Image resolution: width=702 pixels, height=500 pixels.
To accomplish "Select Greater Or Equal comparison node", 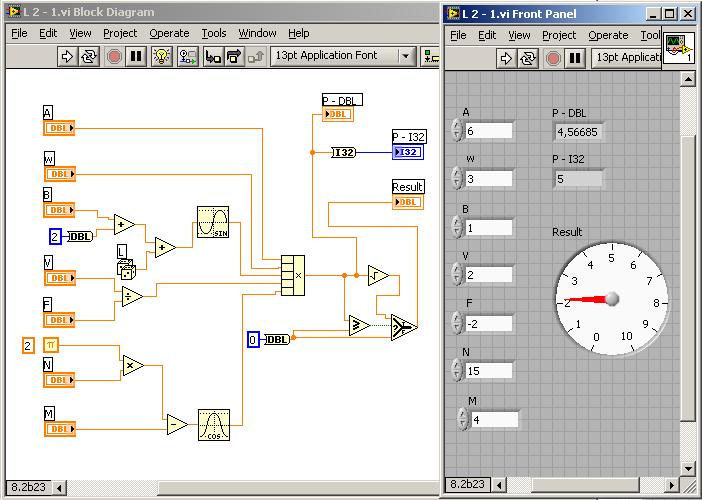I will pyautogui.click(x=360, y=325).
